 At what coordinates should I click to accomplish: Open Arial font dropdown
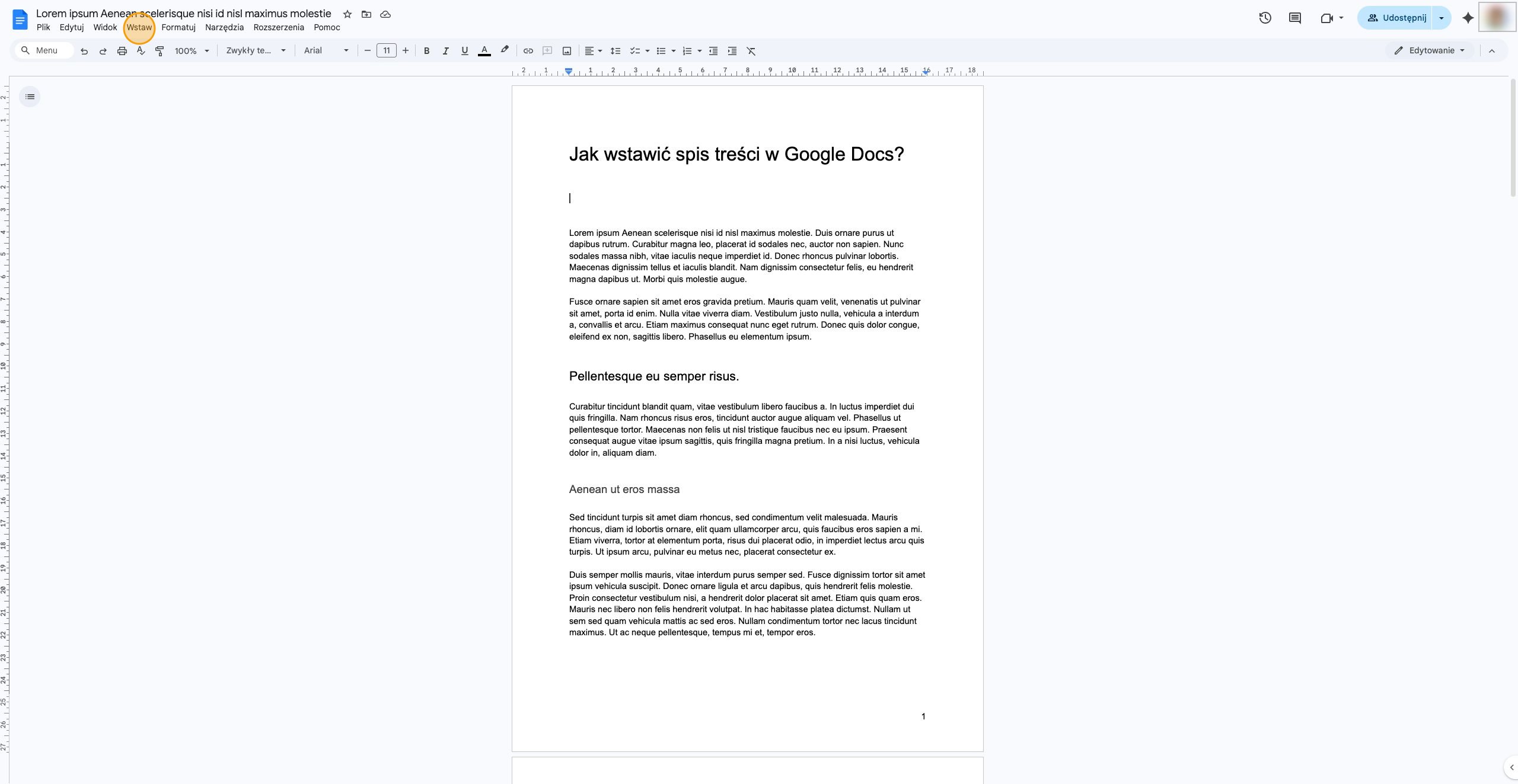click(326, 51)
